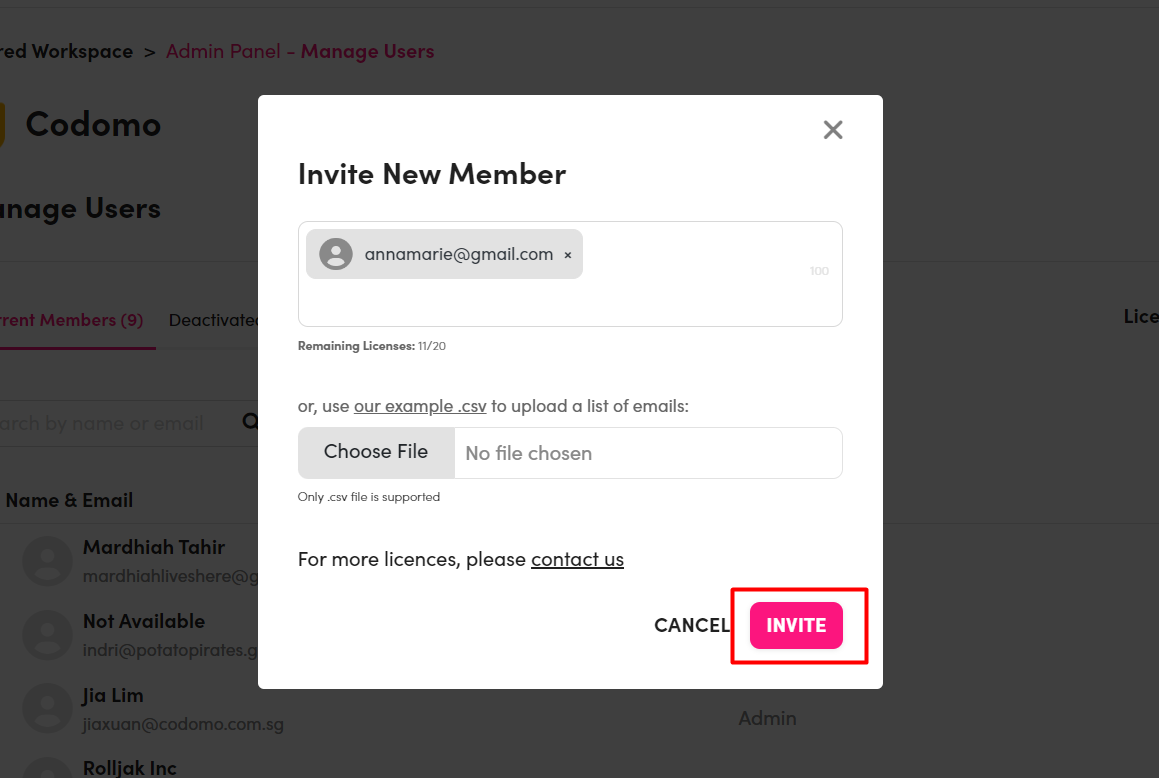
Task: Switch to the Current Members (9) tab
Action: pyautogui.click(x=72, y=320)
